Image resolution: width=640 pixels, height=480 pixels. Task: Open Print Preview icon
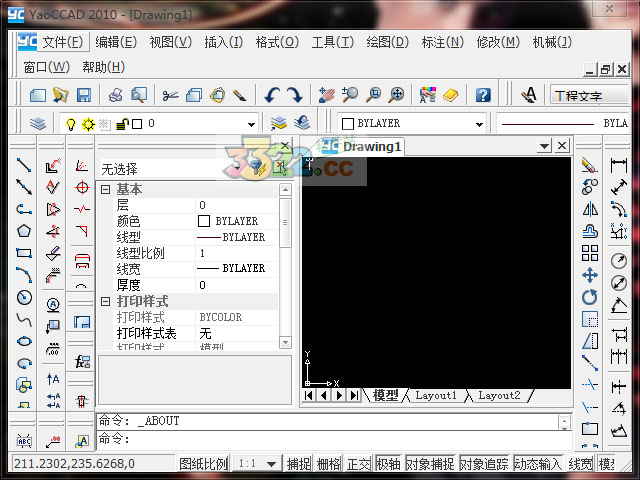pyautogui.click(x=139, y=95)
